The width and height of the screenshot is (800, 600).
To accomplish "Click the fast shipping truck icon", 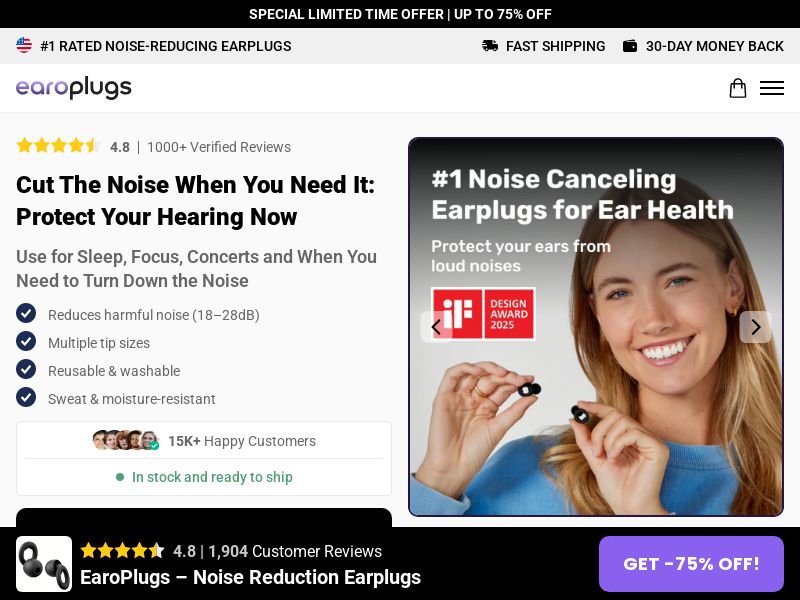I will 490,46.
